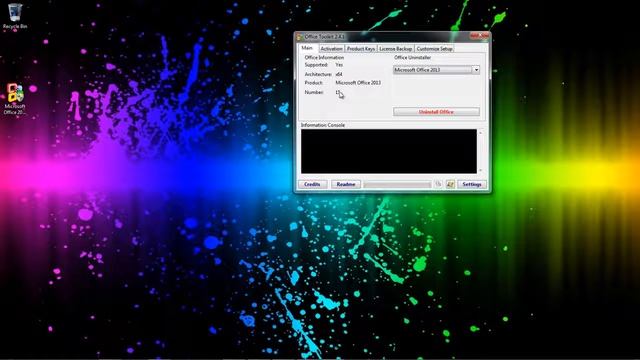Click the red Uninstall Office button
The height and width of the screenshot is (360, 640).
point(436,111)
